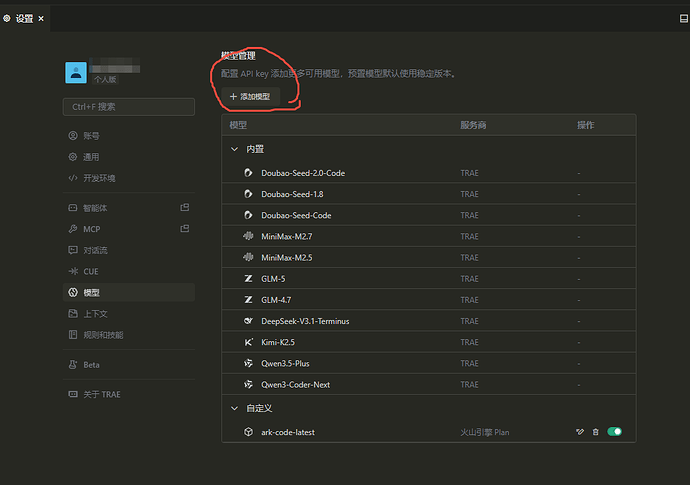Image resolution: width=690 pixels, height=485 pixels.
Task: Click the GLM-5 Z icon
Action: pos(248,279)
